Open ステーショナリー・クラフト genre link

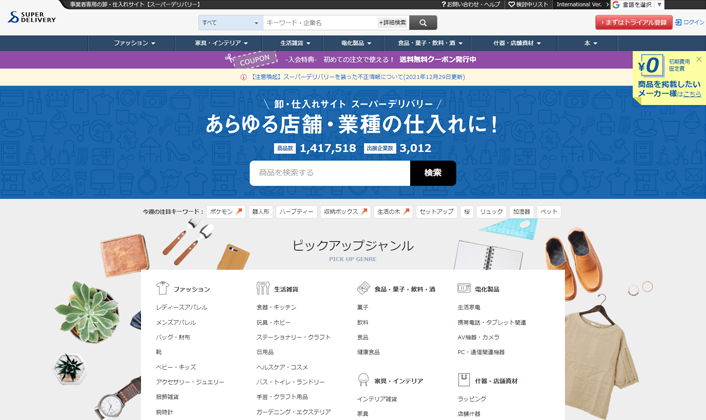294,337
